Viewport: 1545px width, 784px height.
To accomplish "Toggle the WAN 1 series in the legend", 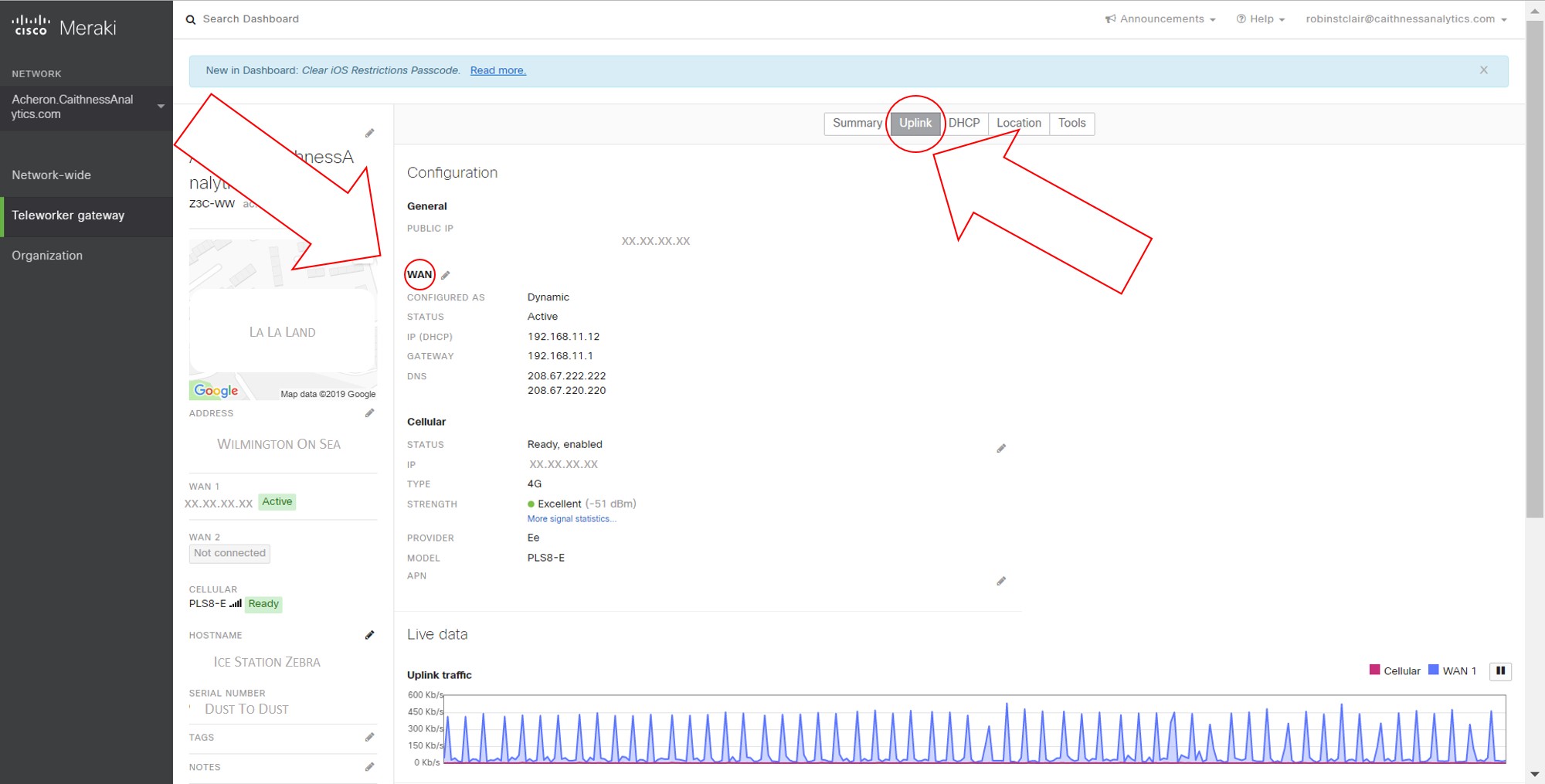I will coord(1458,670).
